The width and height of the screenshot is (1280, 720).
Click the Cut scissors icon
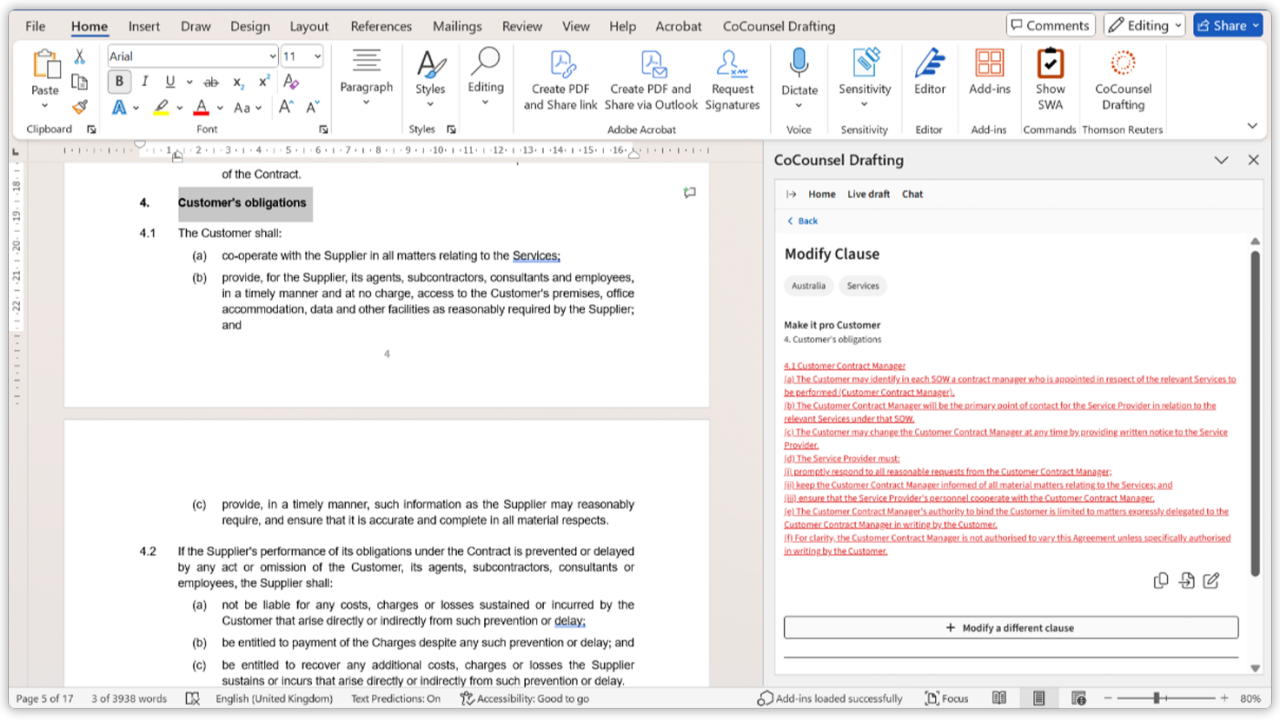tap(80, 57)
